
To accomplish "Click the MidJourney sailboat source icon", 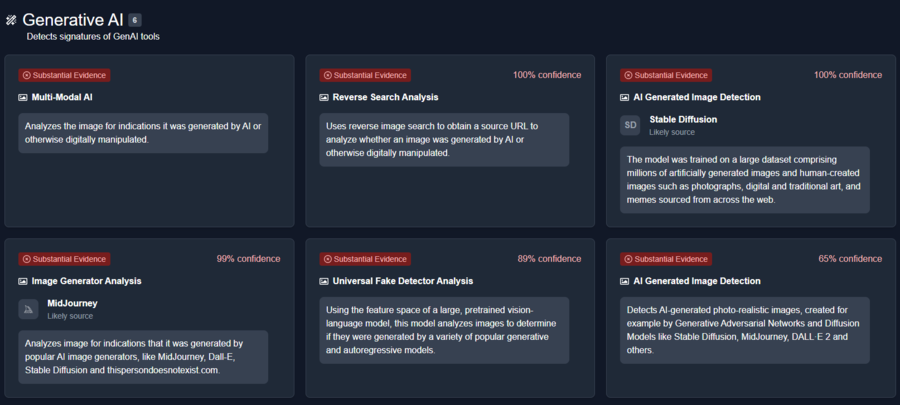I will coord(28,309).
